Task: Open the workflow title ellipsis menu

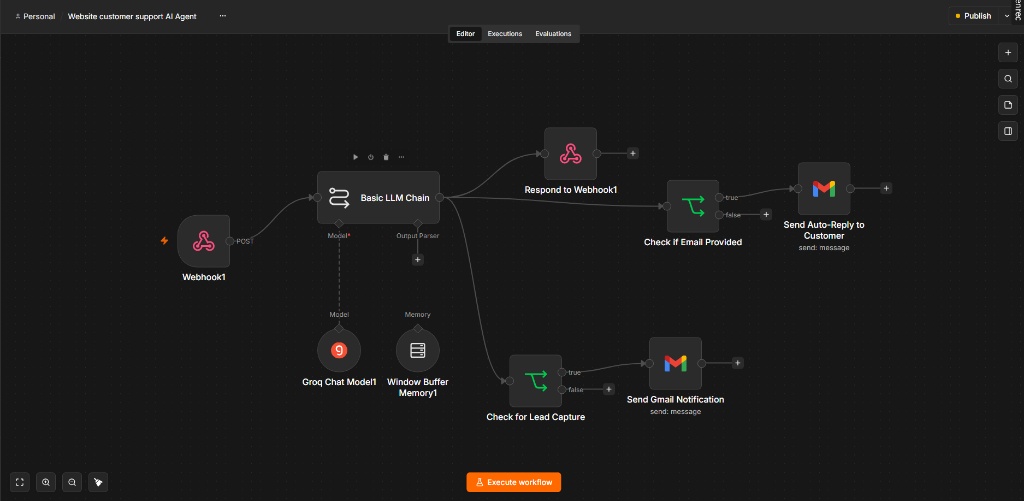Action: click(223, 16)
